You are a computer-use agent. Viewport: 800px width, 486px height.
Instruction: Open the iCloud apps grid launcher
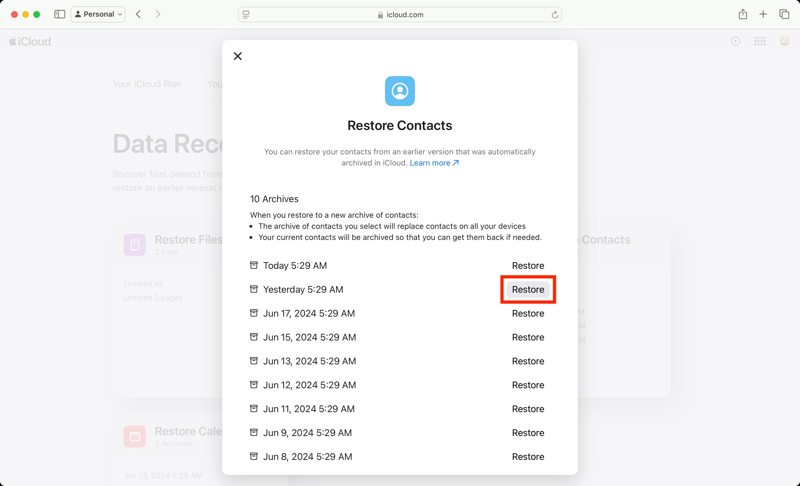tap(760, 41)
